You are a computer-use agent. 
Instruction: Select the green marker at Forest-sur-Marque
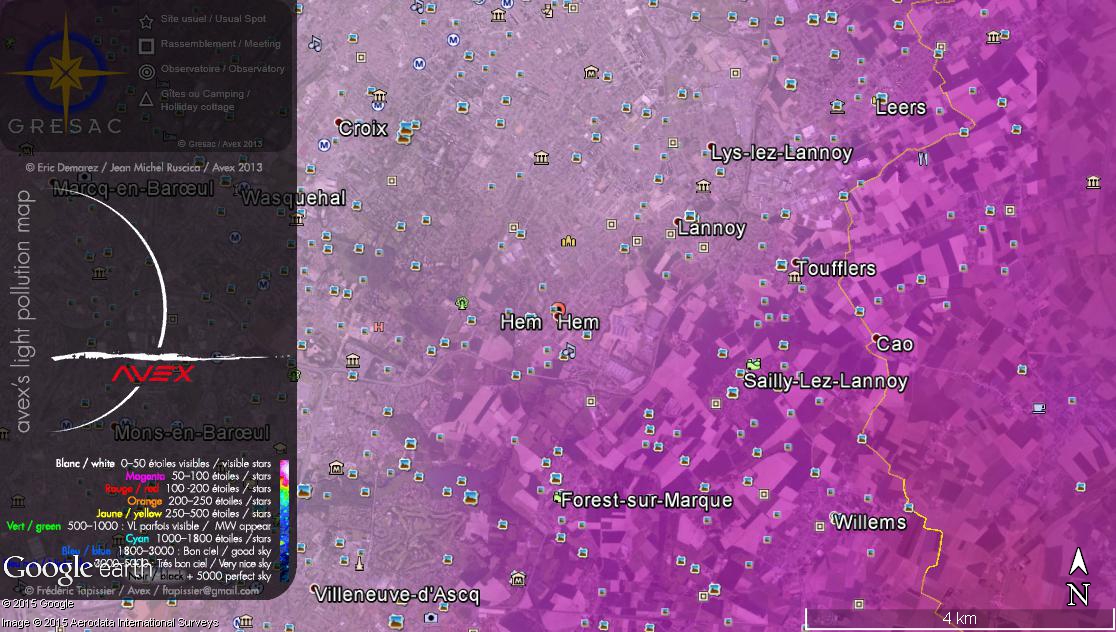(x=557, y=496)
